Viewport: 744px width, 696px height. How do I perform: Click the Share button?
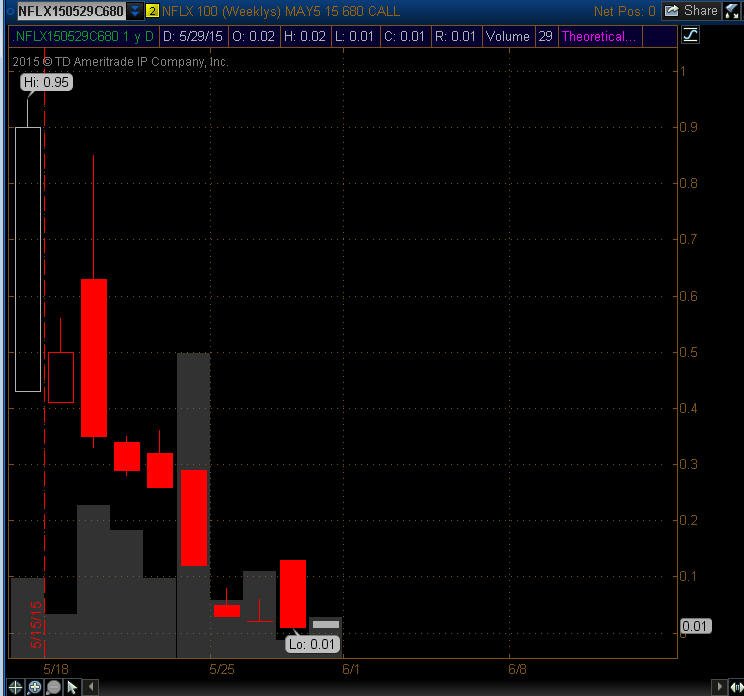point(691,11)
